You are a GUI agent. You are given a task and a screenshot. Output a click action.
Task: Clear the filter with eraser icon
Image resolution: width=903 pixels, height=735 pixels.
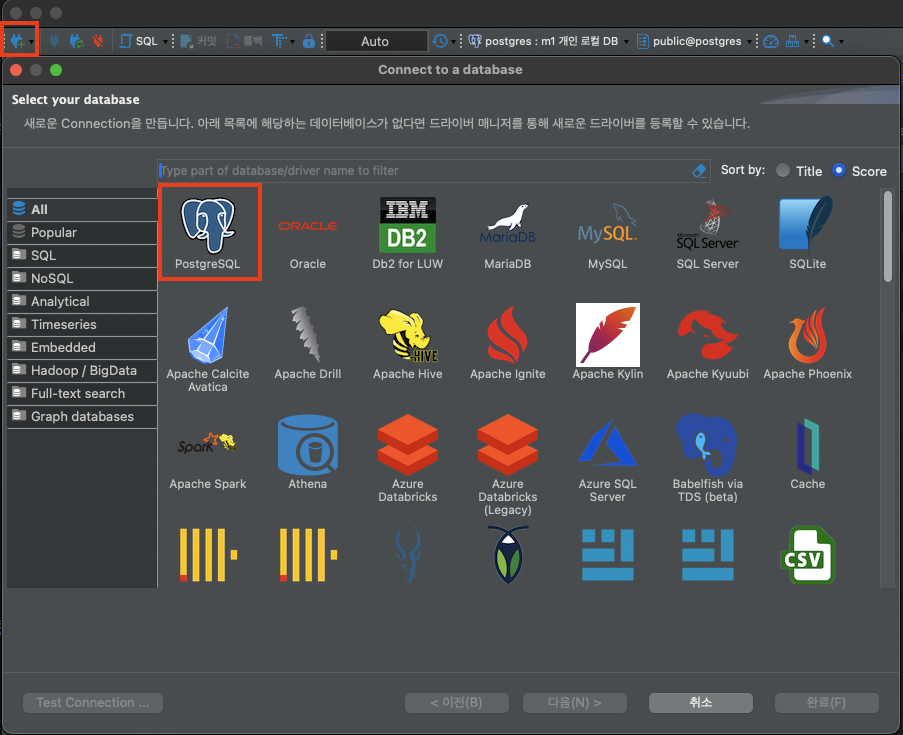(x=699, y=171)
